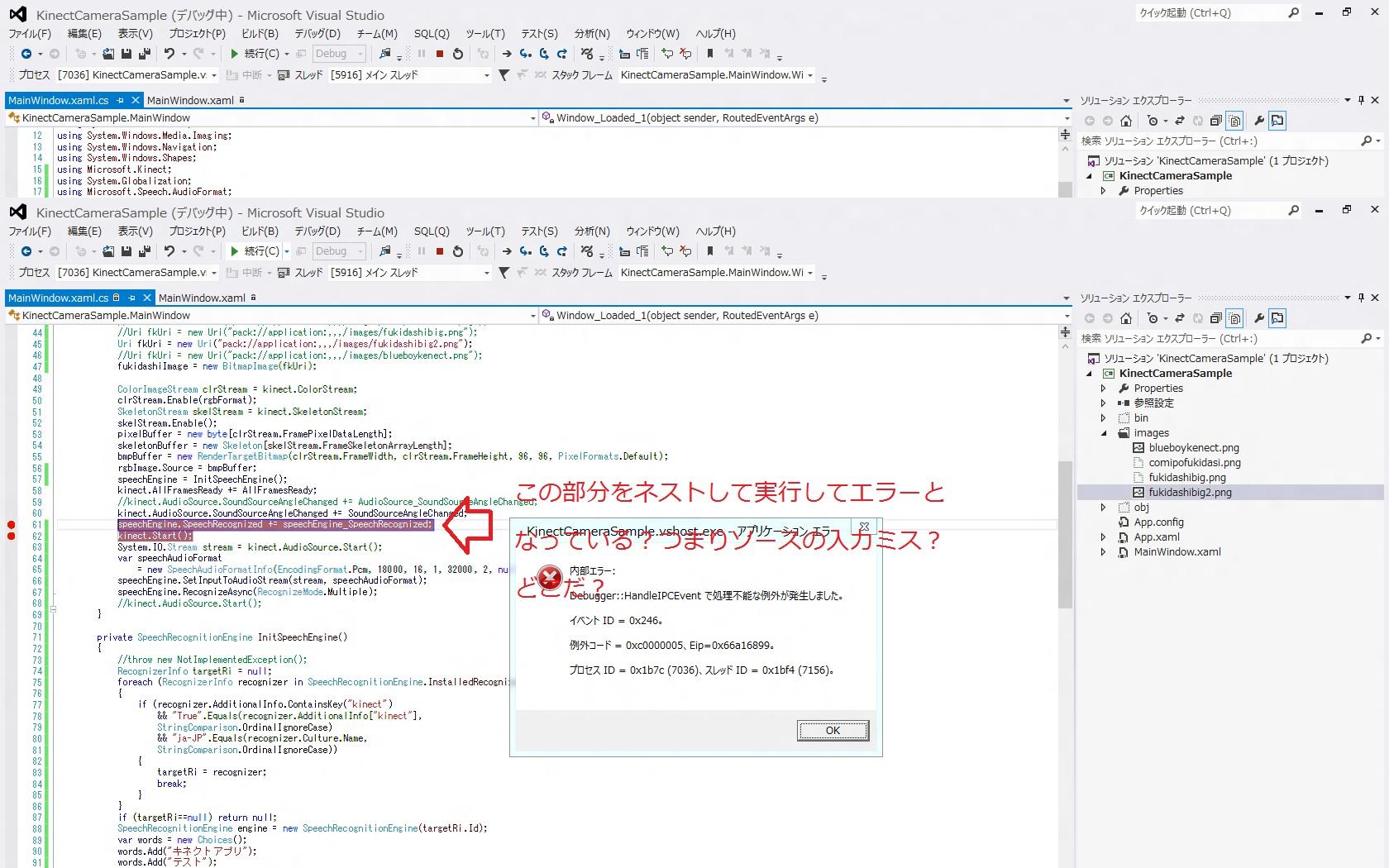This screenshot has height=868, width=1389.
Task: Navigate backward in the lower window toolbar
Action: point(26,251)
